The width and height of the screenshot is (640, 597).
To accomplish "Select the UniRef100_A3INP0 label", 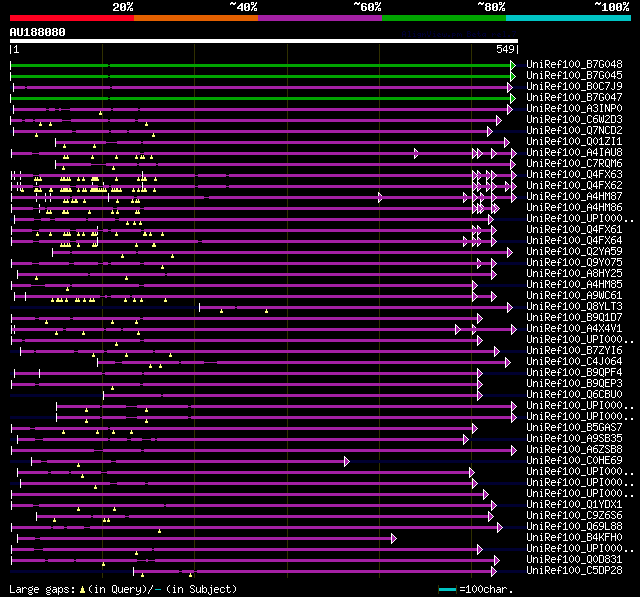I will 574,109.
